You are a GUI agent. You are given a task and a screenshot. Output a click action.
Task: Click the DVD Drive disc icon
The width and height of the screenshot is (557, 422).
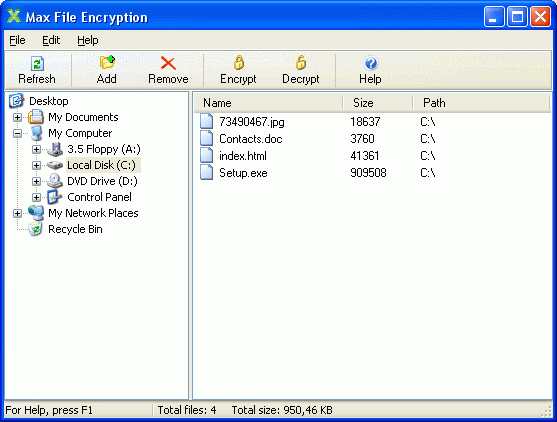coord(55,181)
